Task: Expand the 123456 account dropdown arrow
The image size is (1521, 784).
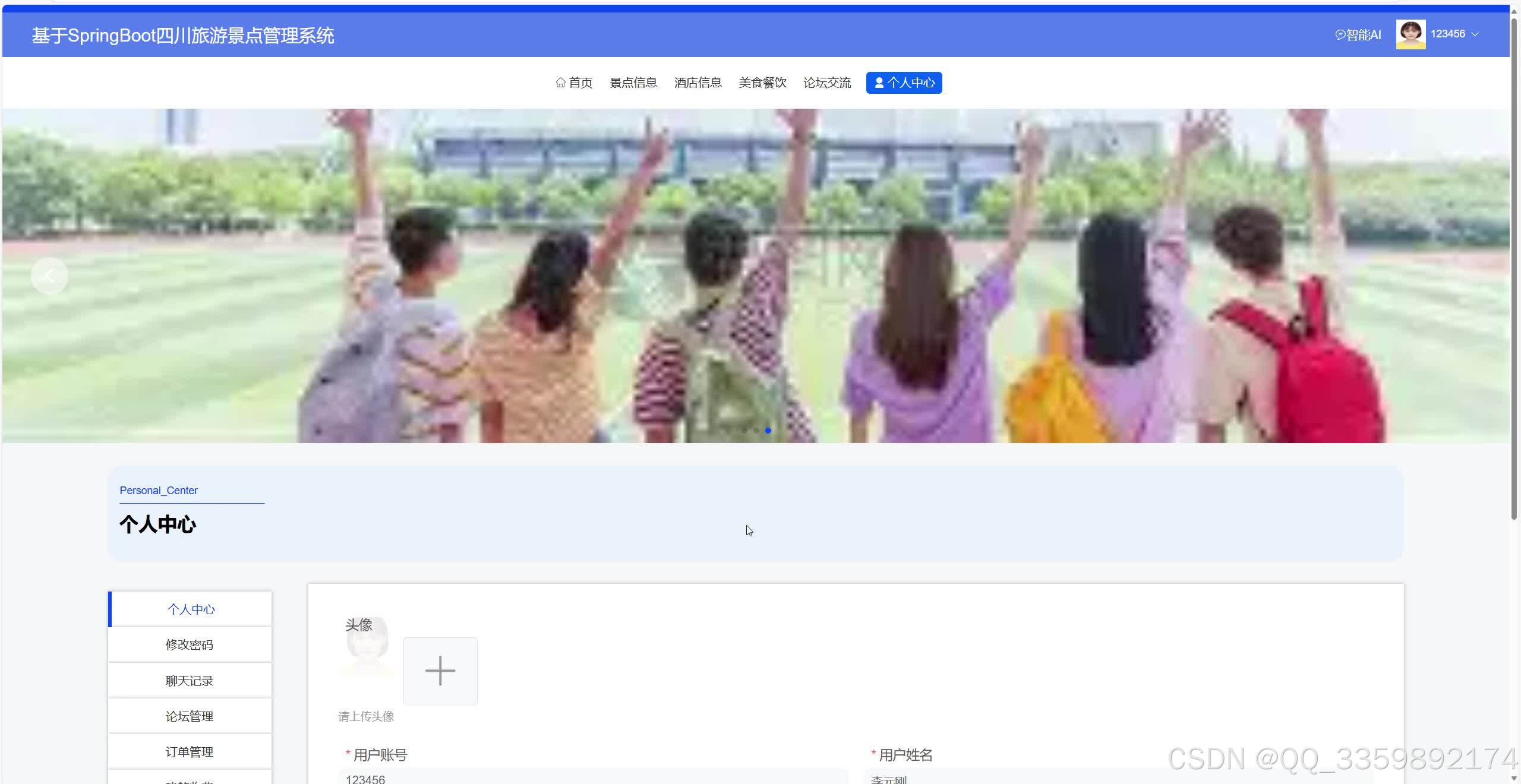Action: tap(1475, 34)
